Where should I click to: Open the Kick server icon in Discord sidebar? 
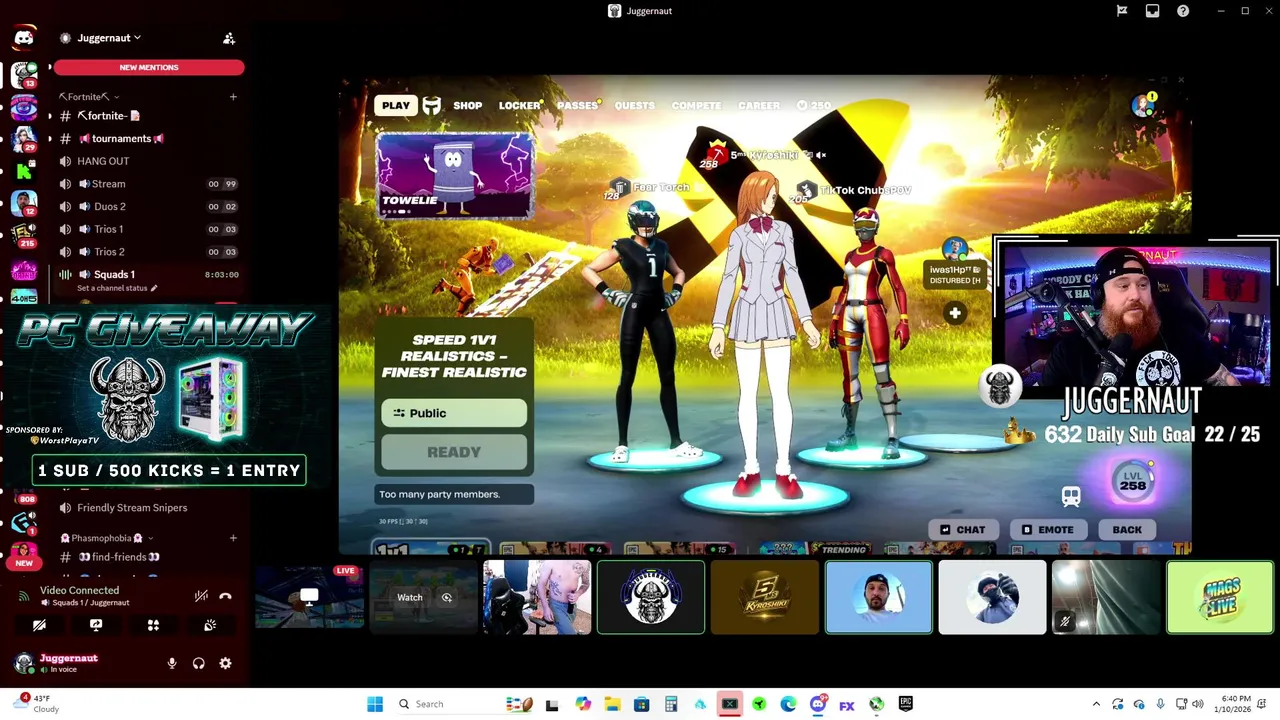point(24,171)
